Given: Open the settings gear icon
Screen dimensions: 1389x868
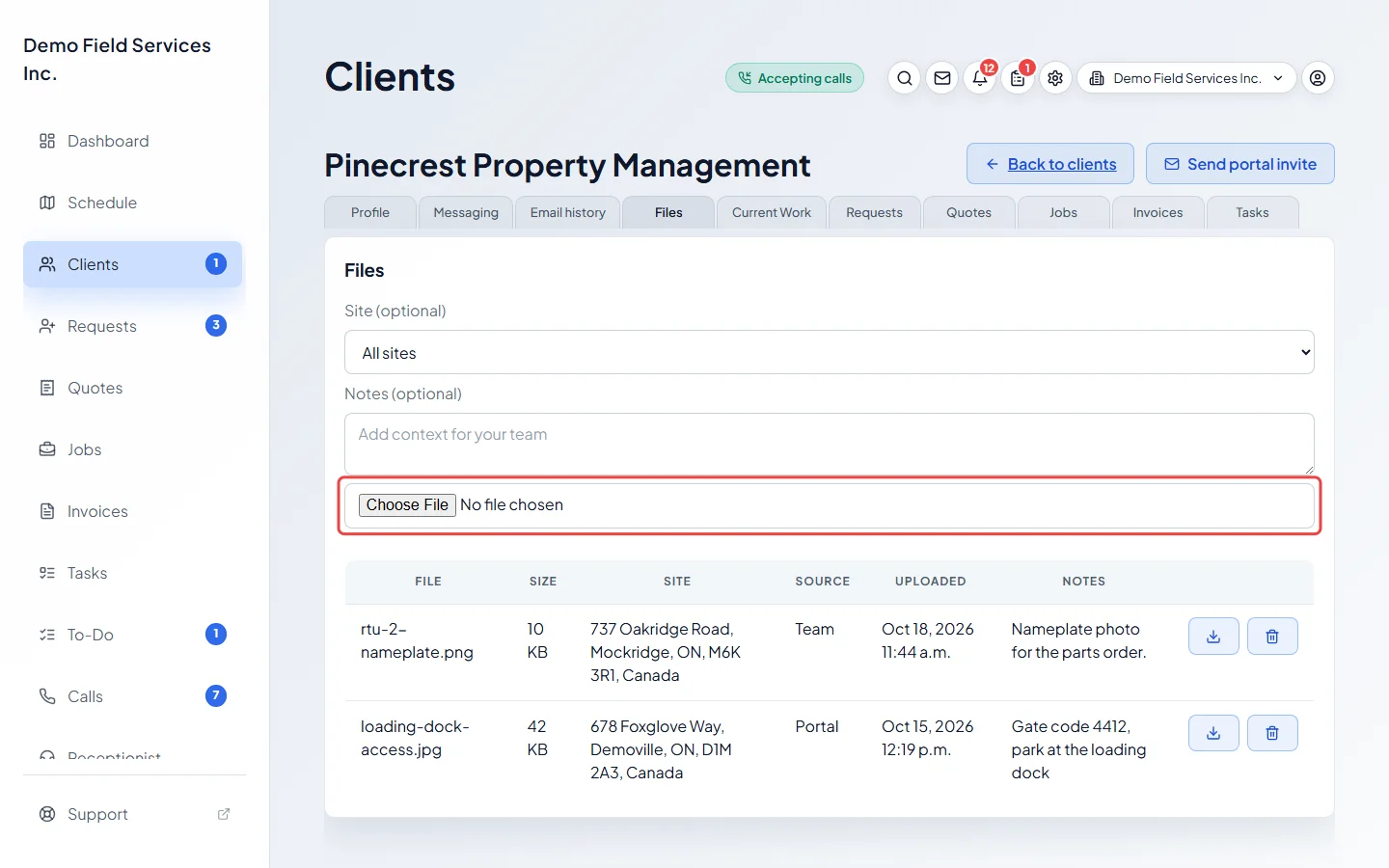Looking at the screenshot, I should [x=1055, y=78].
